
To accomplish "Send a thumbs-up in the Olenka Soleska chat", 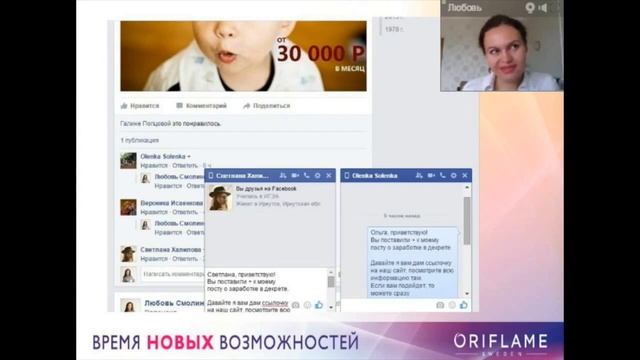I will point(464,305).
